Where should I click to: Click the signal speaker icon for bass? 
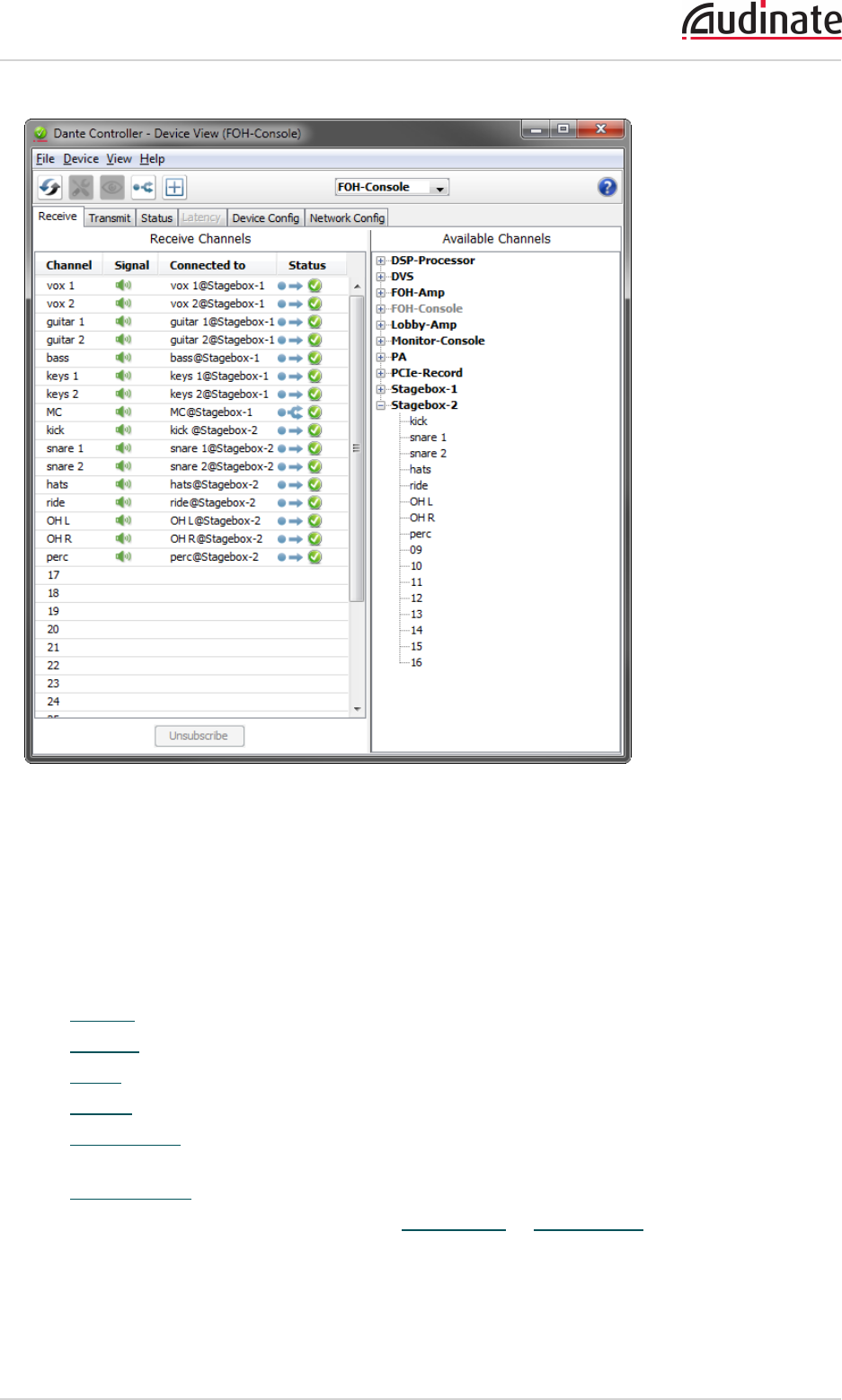[x=123, y=358]
